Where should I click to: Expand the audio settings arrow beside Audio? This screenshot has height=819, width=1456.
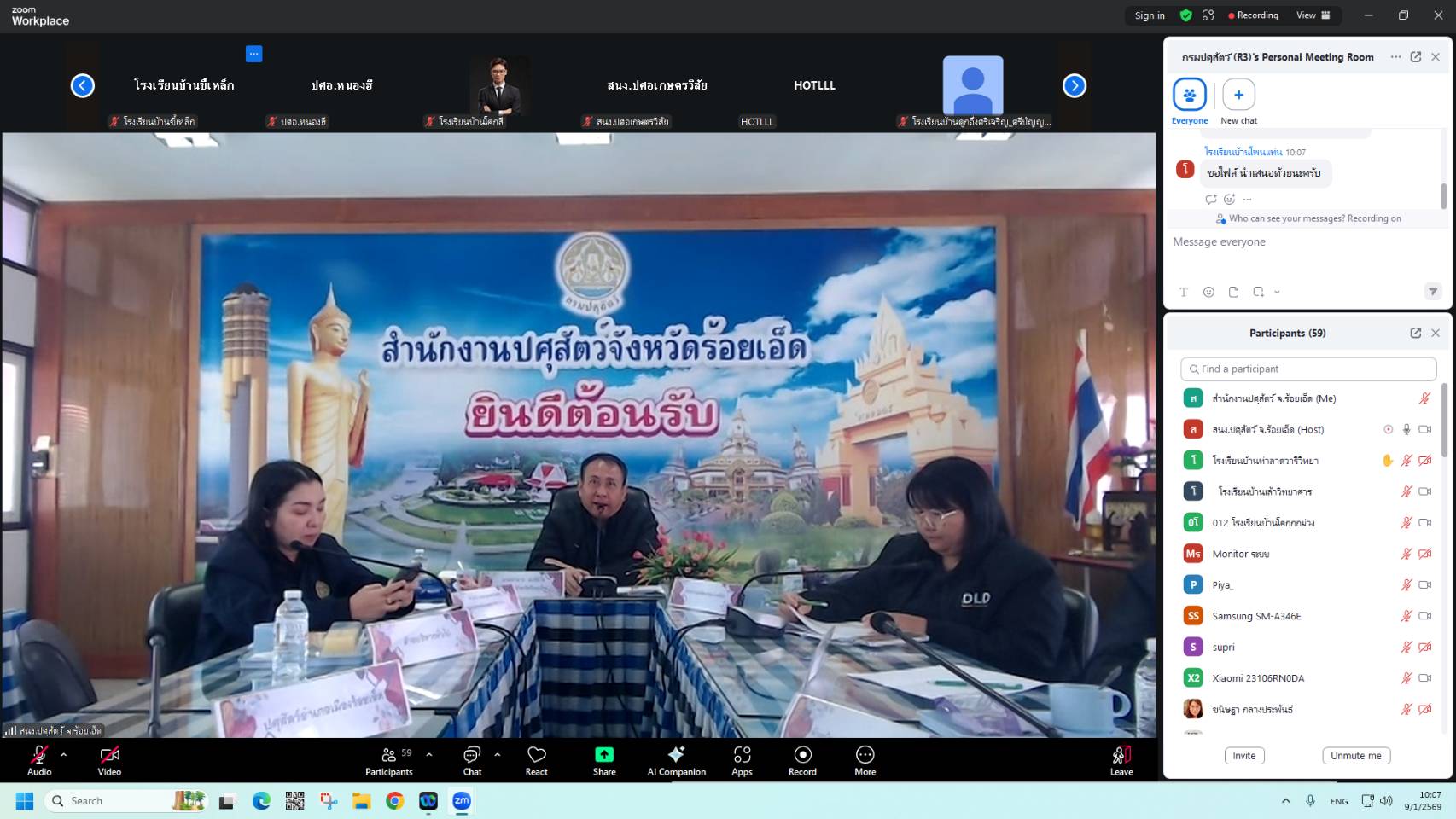(x=64, y=754)
